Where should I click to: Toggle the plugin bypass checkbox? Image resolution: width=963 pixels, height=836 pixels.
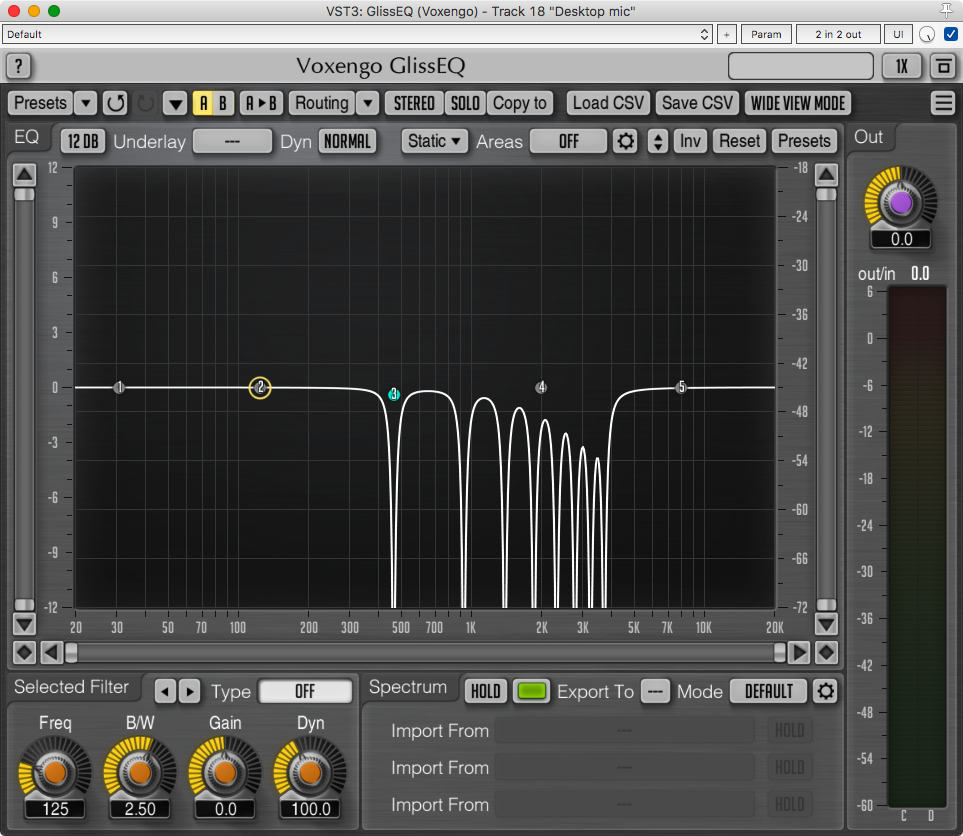tap(951, 34)
